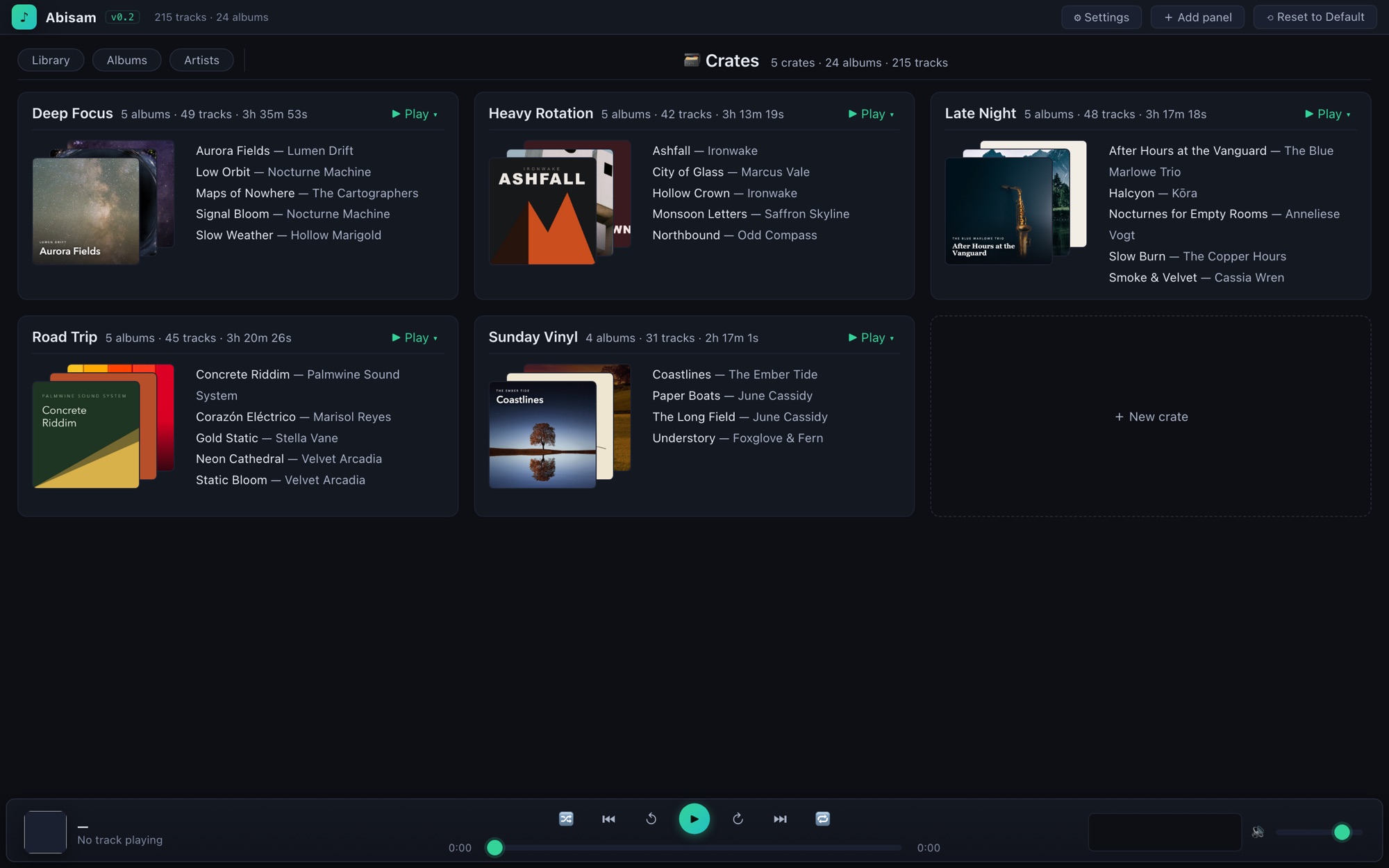The image size is (1389, 868).
Task: Skip to the previous track
Action: (608, 819)
